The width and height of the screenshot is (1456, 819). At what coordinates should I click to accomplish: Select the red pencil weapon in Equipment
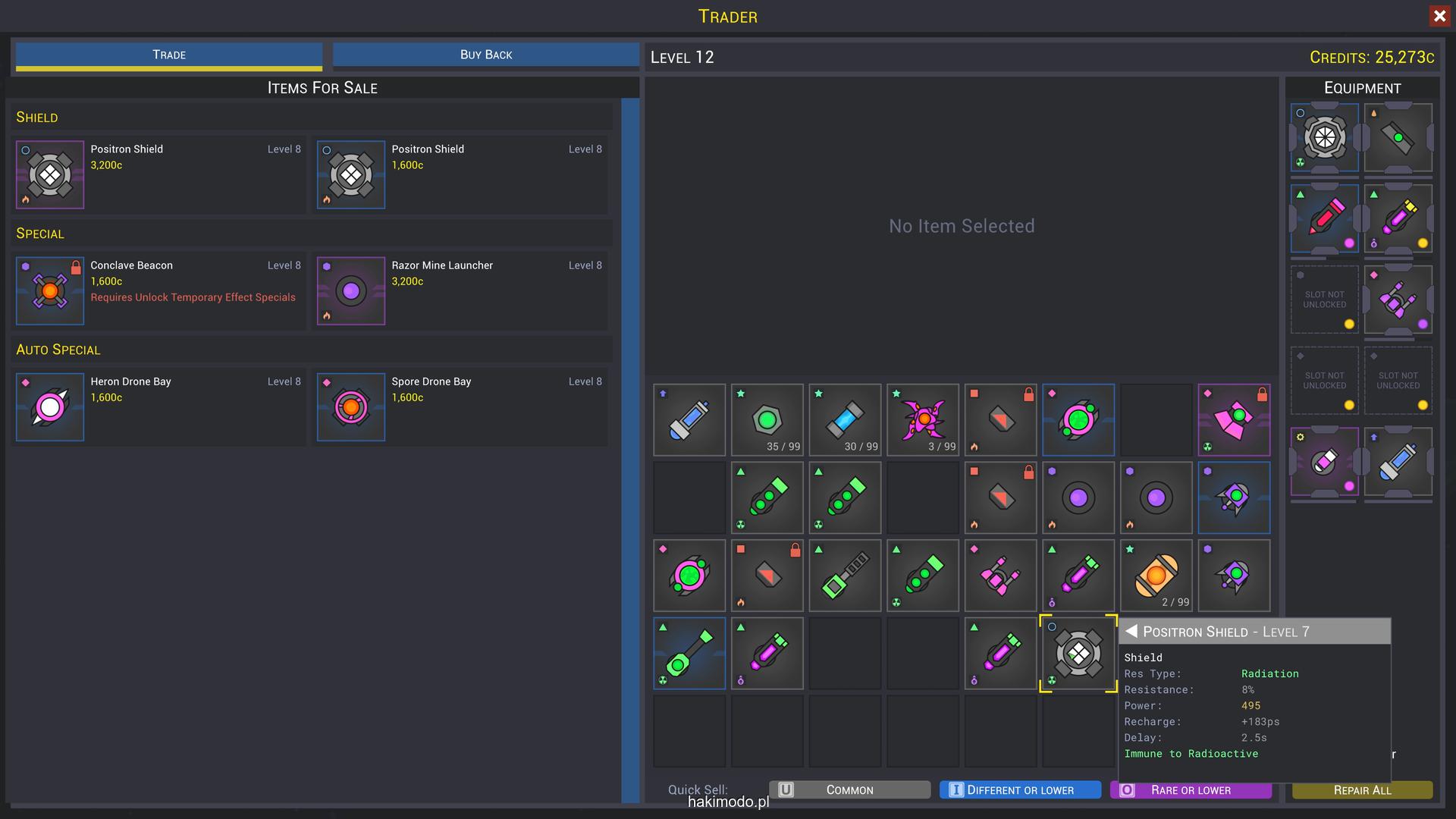[x=1325, y=218]
